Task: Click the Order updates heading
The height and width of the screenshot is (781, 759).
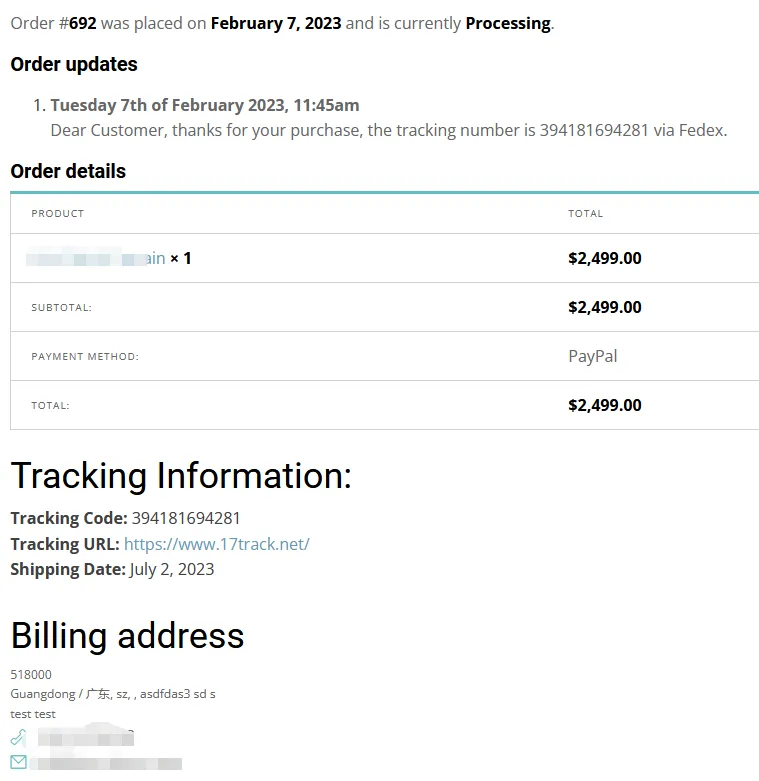Action: pos(74,64)
